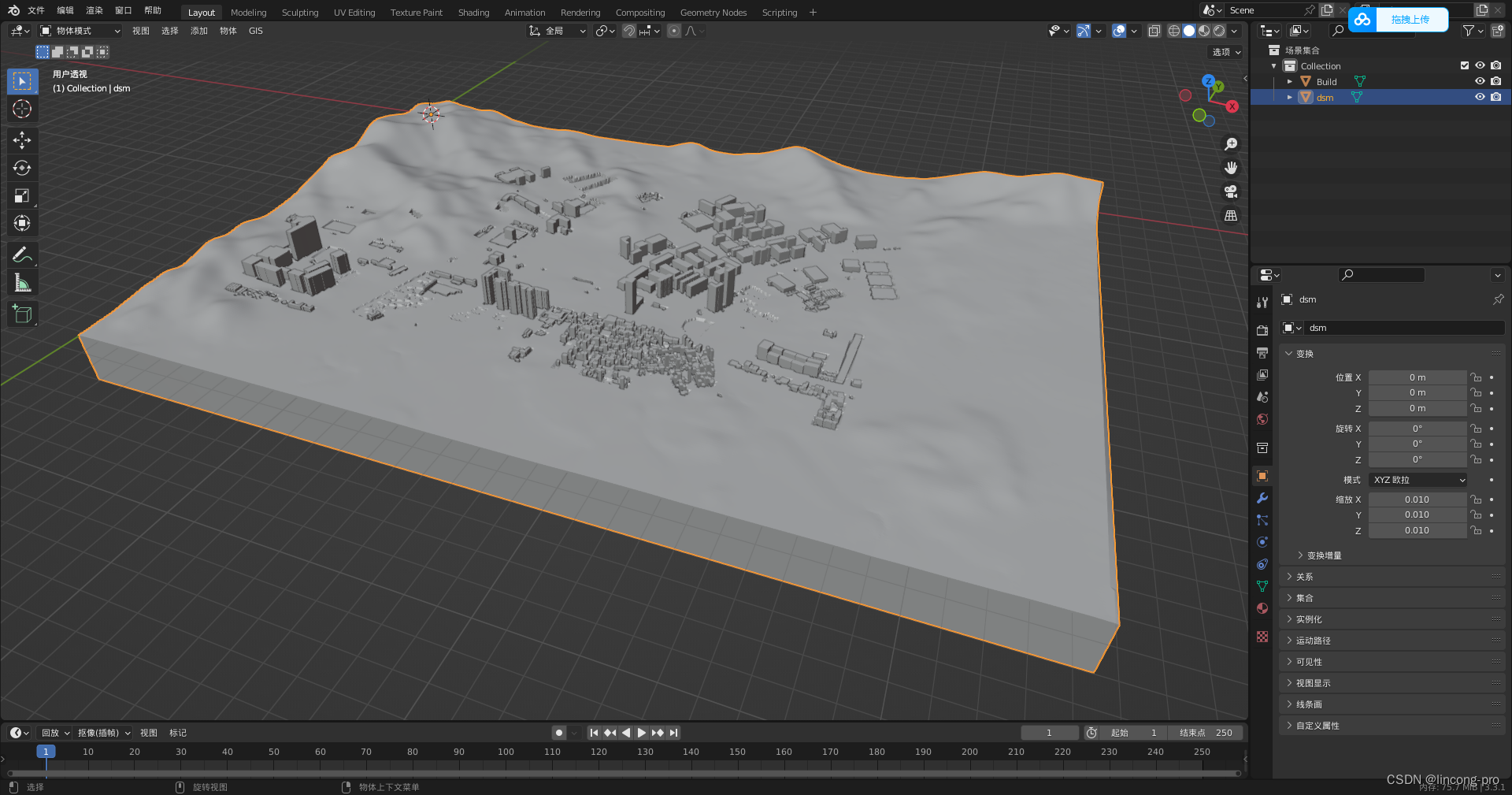Hide the dsm object in outliner
This screenshot has width=1512, height=795.
coord(1480,97)
